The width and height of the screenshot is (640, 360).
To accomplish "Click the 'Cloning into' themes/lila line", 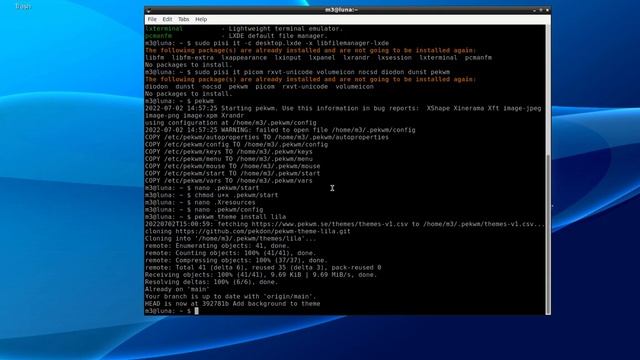I will [231, 239].
